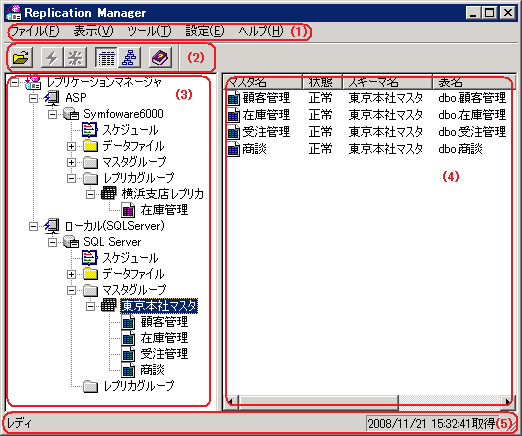The image size is (522, 436).
Task: Click the lightning bolt connect toolbar icon
Action: (x=52, y=58)
